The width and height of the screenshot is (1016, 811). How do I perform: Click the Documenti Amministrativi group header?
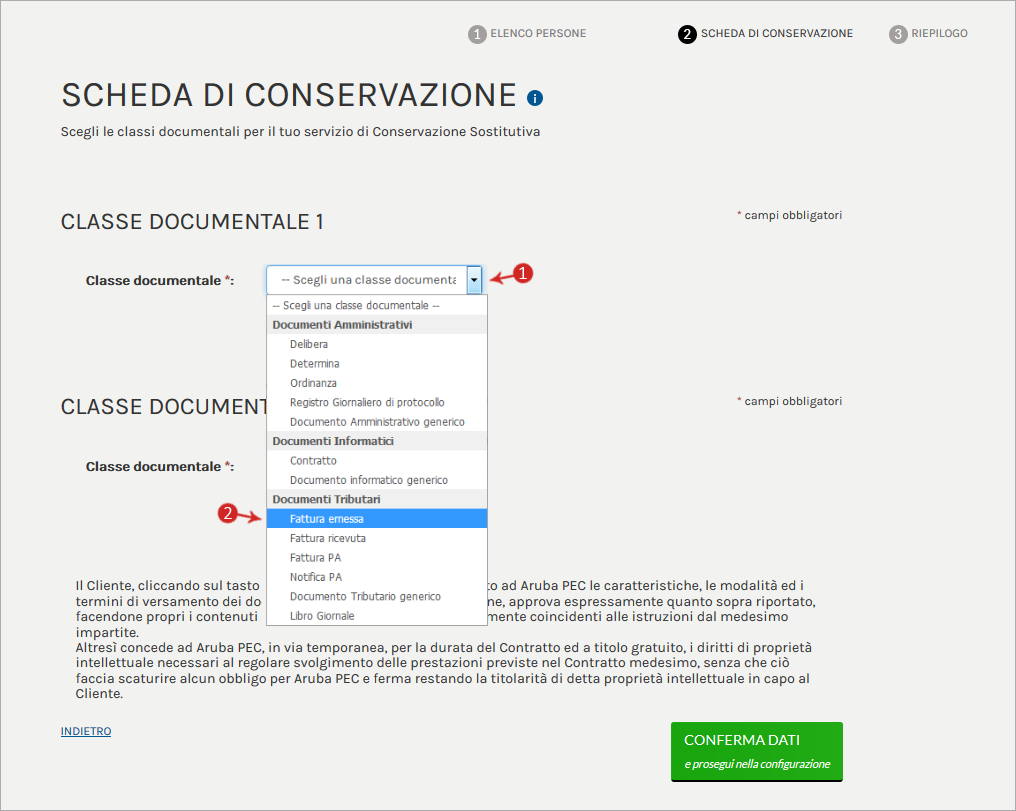pos(376,325)
